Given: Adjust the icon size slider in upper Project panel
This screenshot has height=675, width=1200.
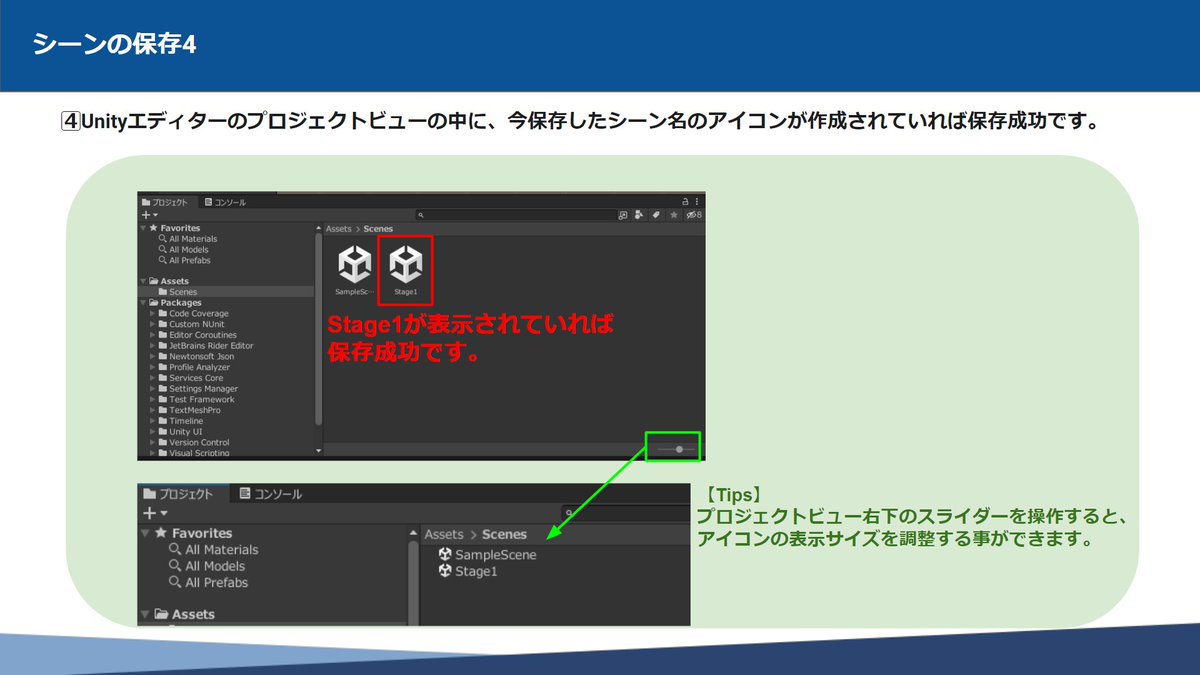Looking at the screenshot, I should coord(679,449).
